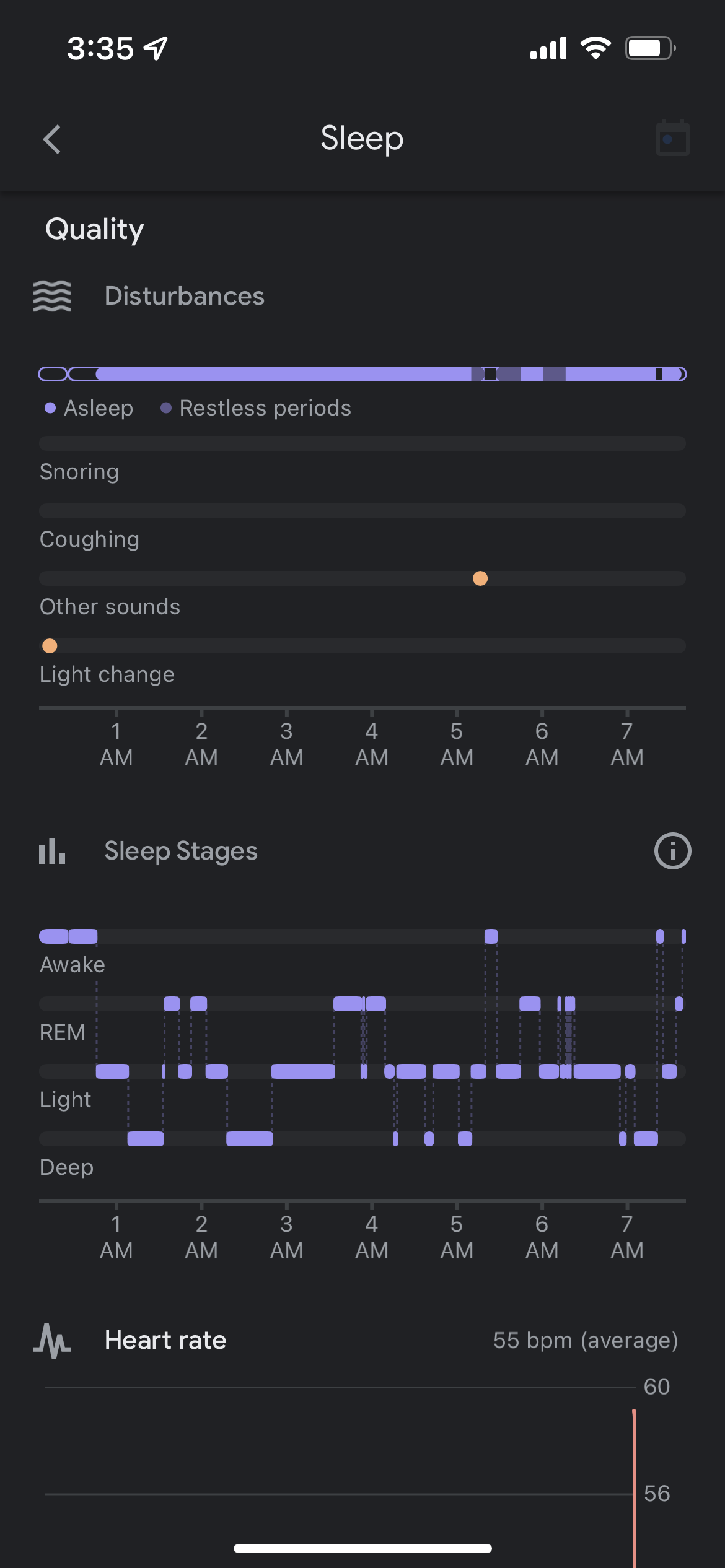This screenshot has height=1568, width=725.
Task: Tap the 55 bpm average label
Action: tap(585, 1340)
